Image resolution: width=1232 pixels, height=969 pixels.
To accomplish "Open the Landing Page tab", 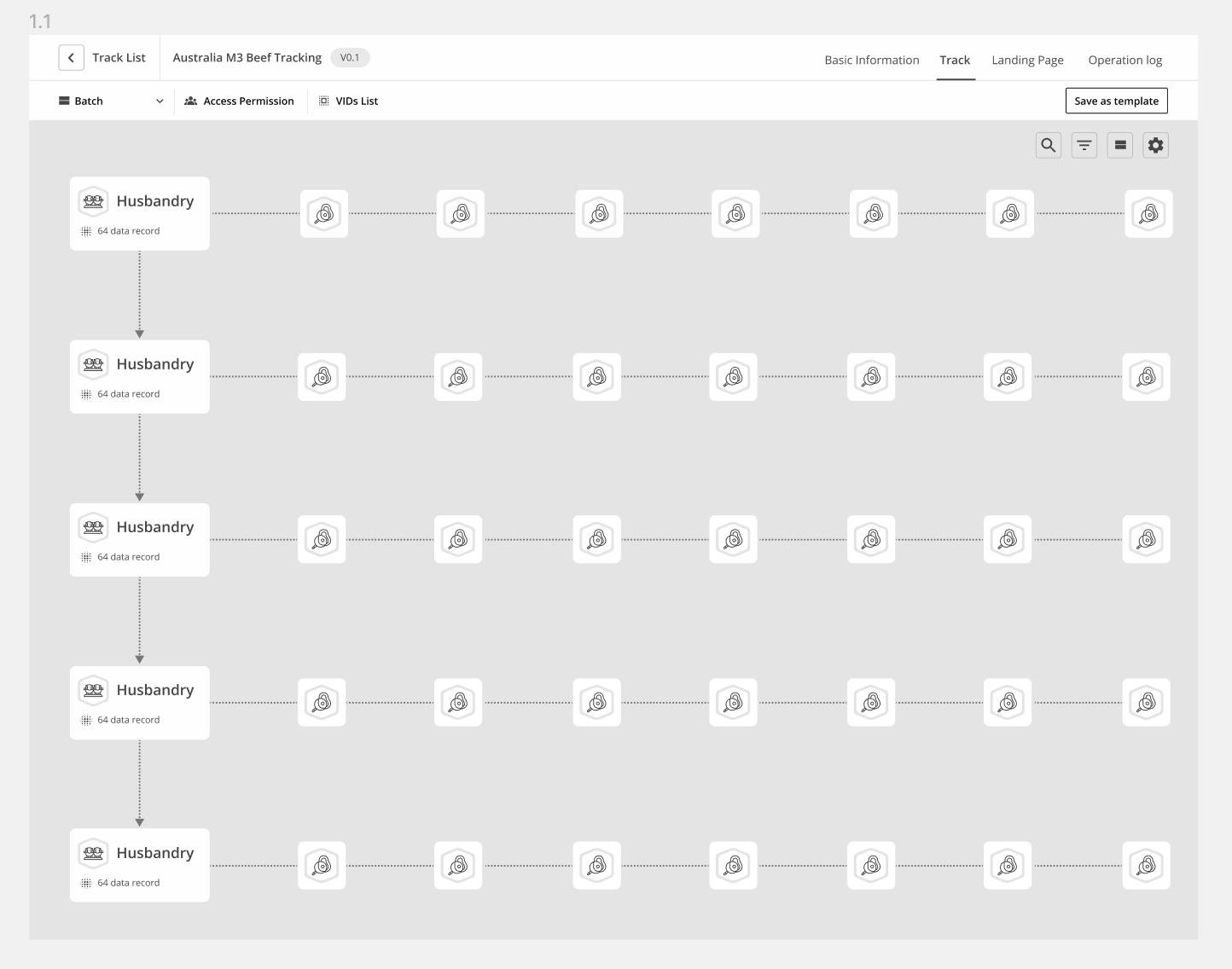I will (x=1028, y=60).
